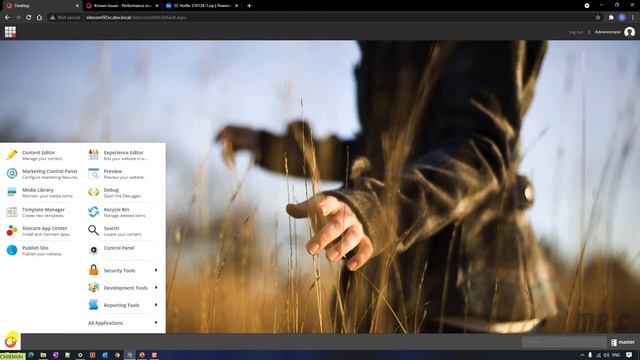Screen dimensions: 640x360
Task: Click the Log out link
Action: pyautogui.click(x=576, y=32)
